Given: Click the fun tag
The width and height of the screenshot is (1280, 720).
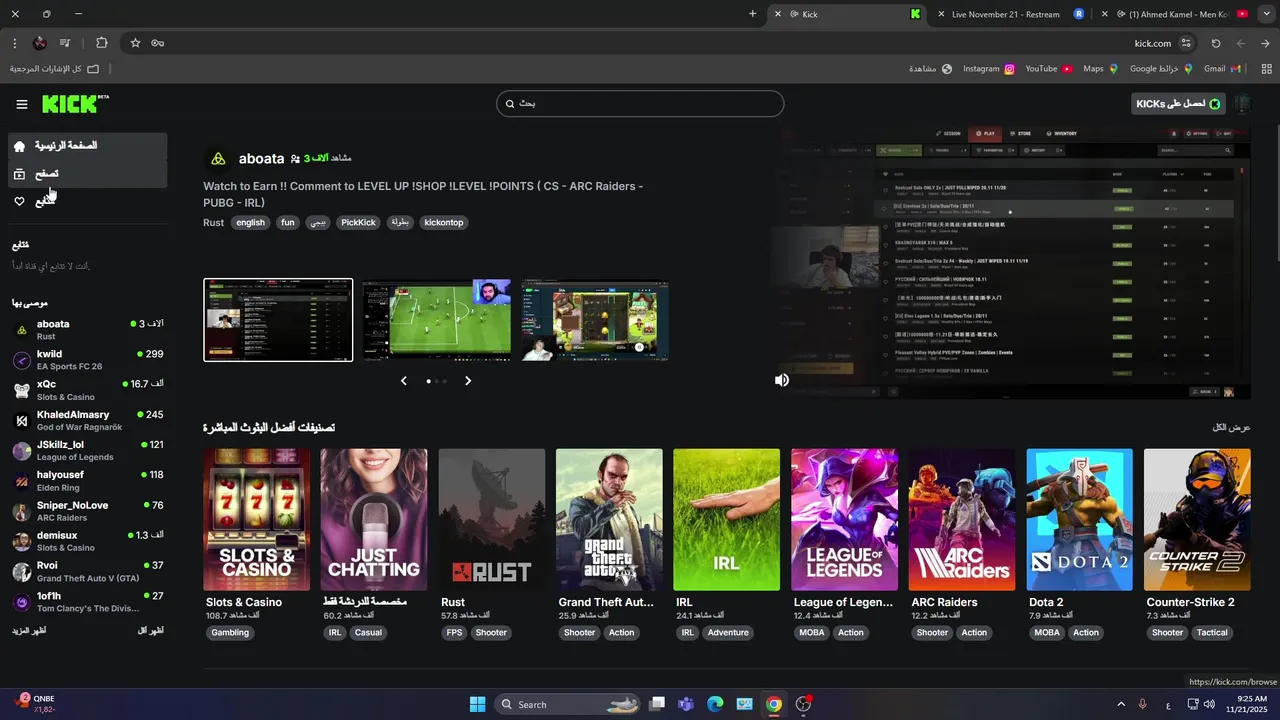Looking at the screenshot, I should pyautogui.click(x=288, y=223).
